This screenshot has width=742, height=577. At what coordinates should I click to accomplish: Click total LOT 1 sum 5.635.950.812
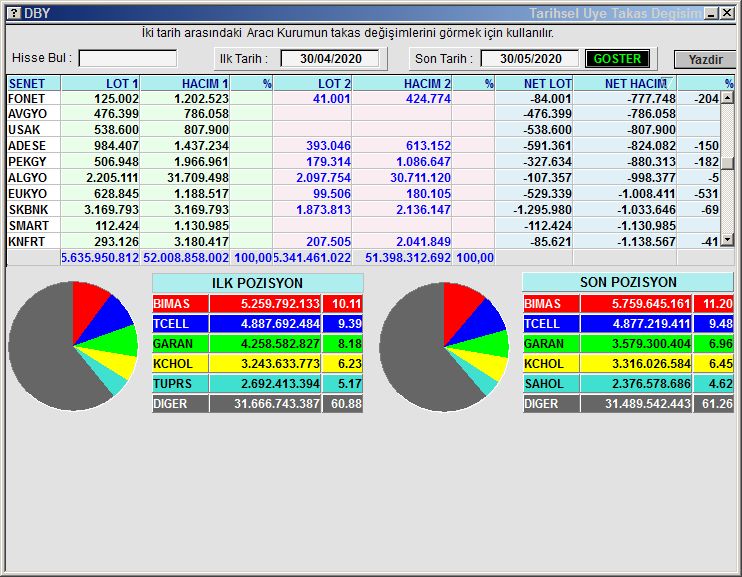[x=100, y=257]
